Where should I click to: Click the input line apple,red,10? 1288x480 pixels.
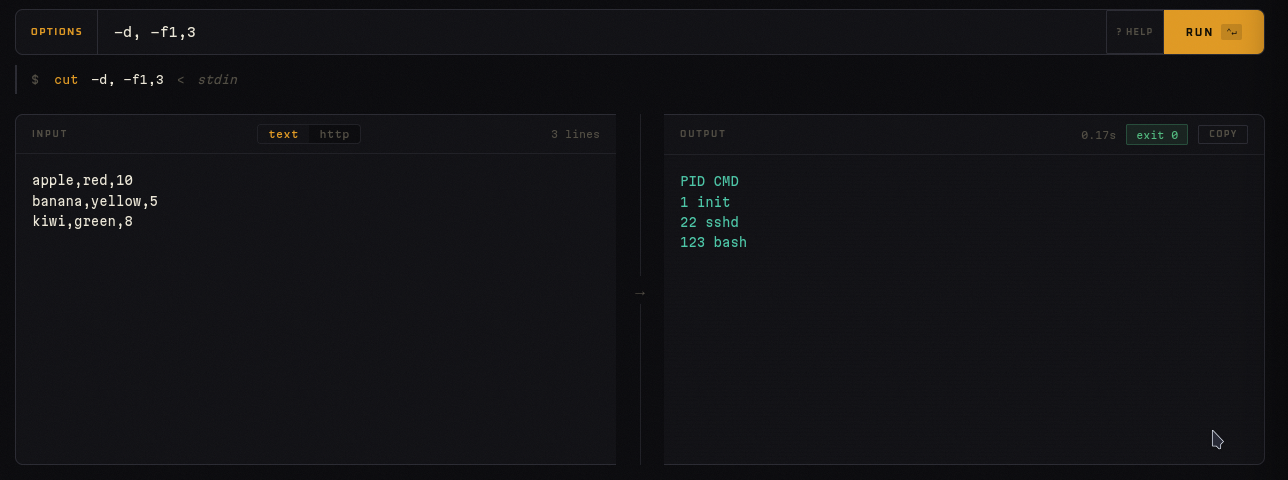82,181
